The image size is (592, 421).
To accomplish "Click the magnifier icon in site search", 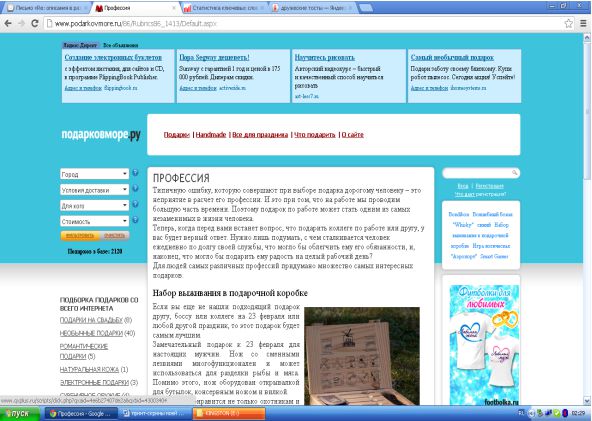I will click(514, 173).
